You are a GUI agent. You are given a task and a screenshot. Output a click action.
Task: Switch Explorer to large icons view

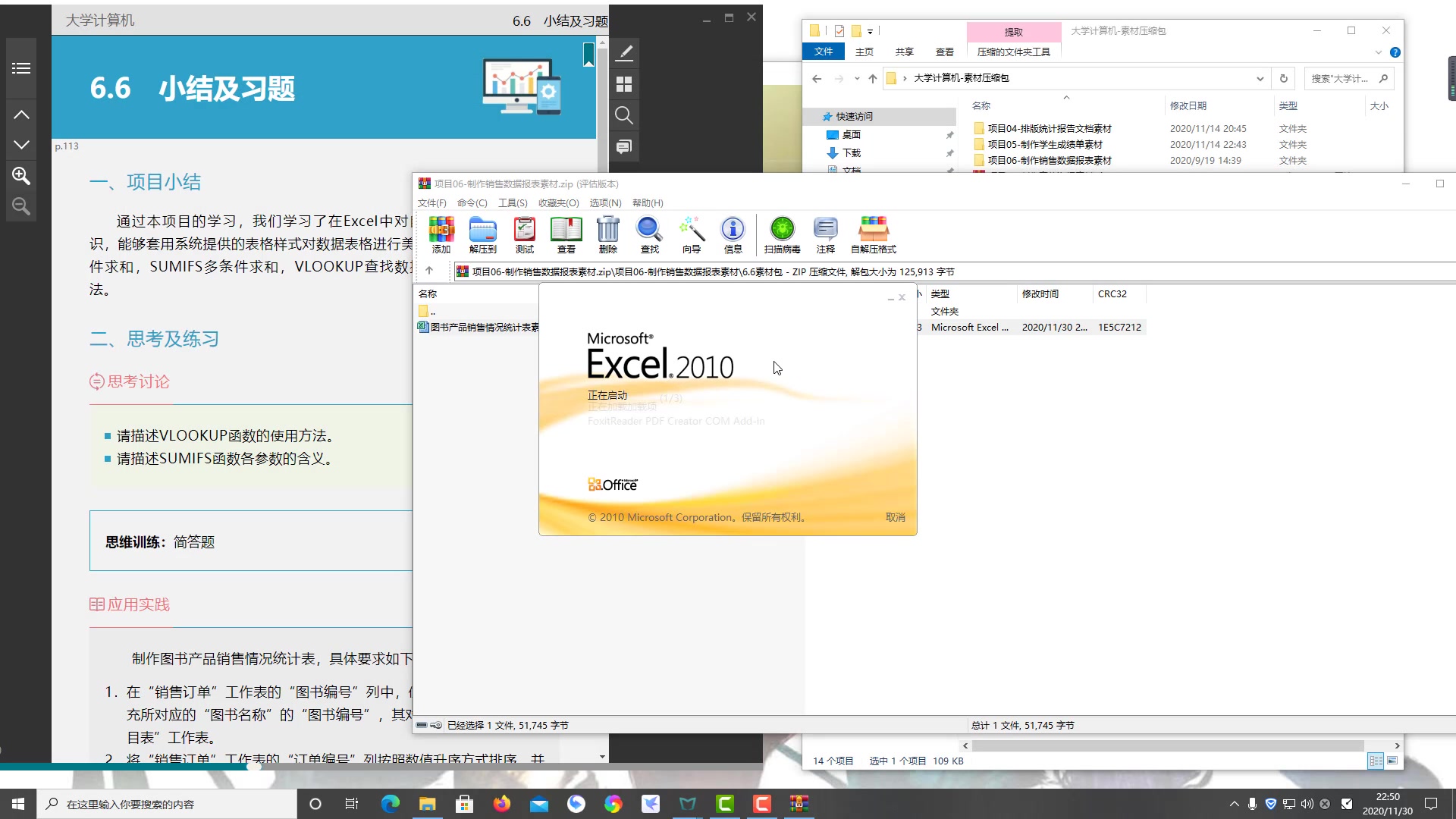pyautogui.click(x=1392, y=761)
